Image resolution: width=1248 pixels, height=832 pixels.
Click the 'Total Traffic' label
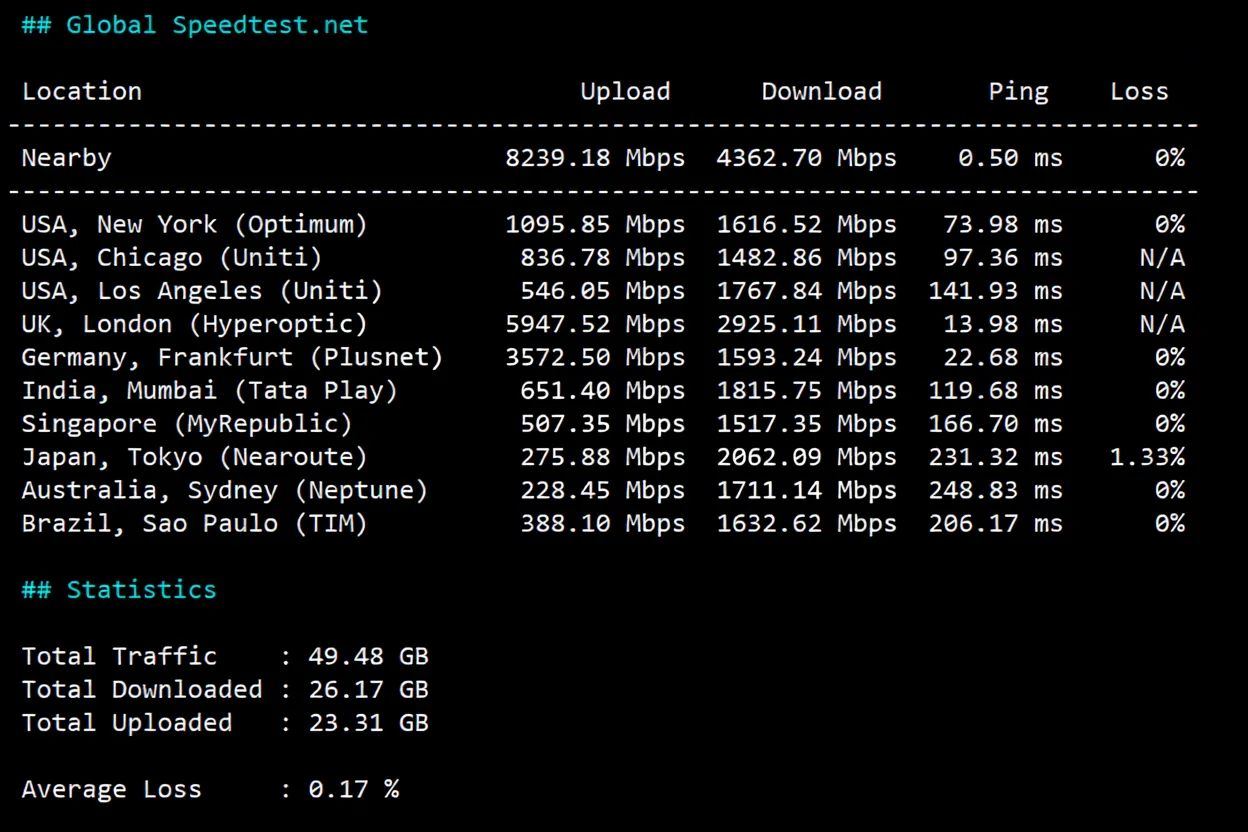click(119, 657)
